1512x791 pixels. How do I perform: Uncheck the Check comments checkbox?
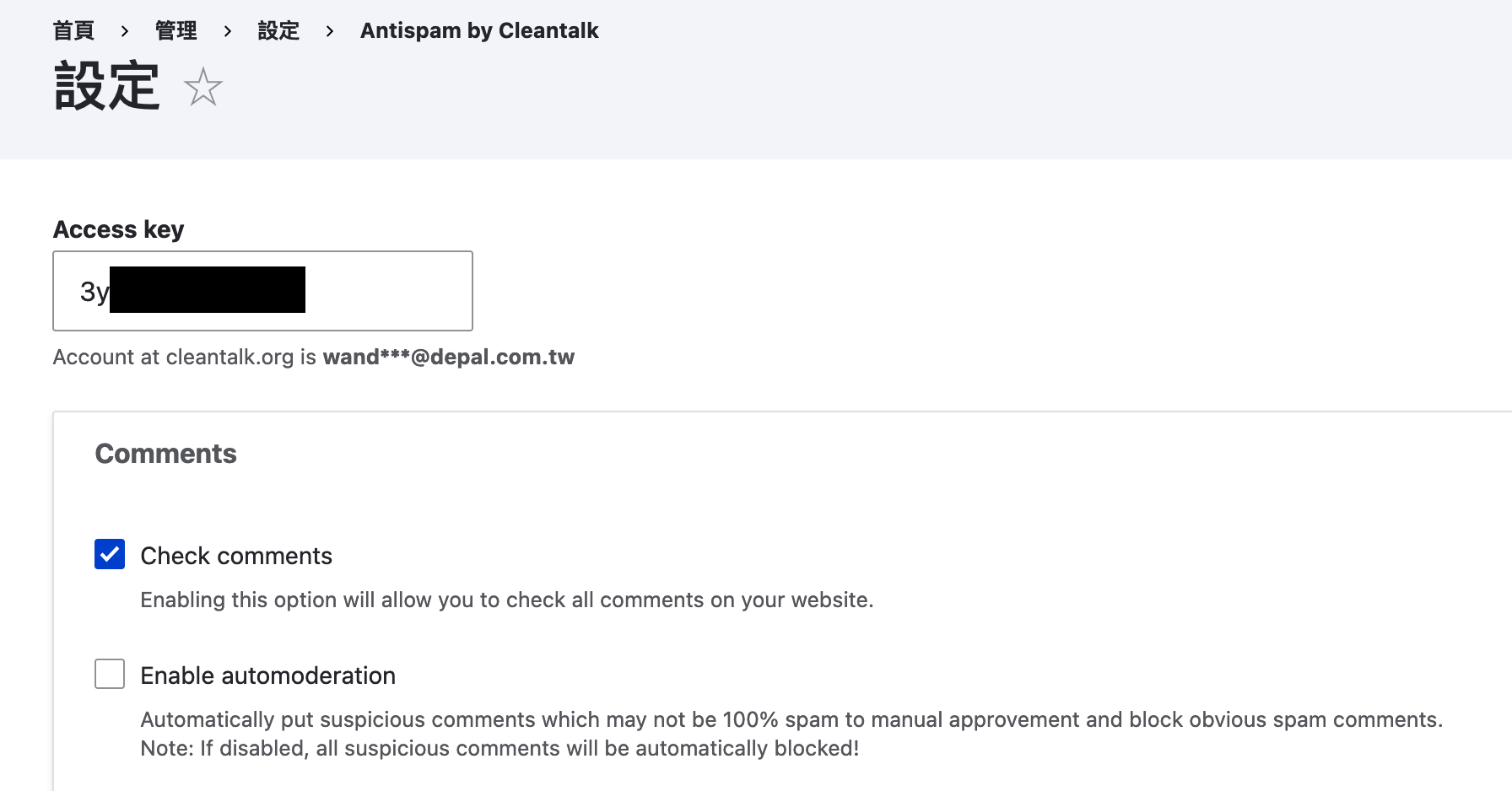click(110, 554)
